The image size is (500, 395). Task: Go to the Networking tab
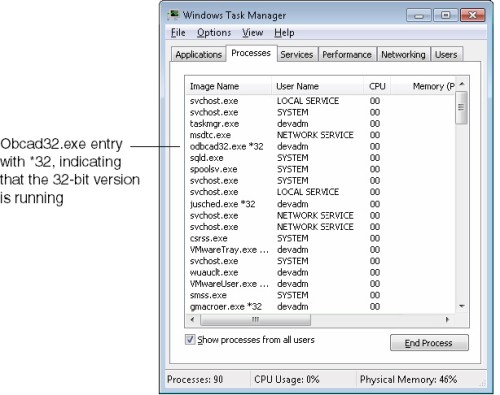[403, 54]
